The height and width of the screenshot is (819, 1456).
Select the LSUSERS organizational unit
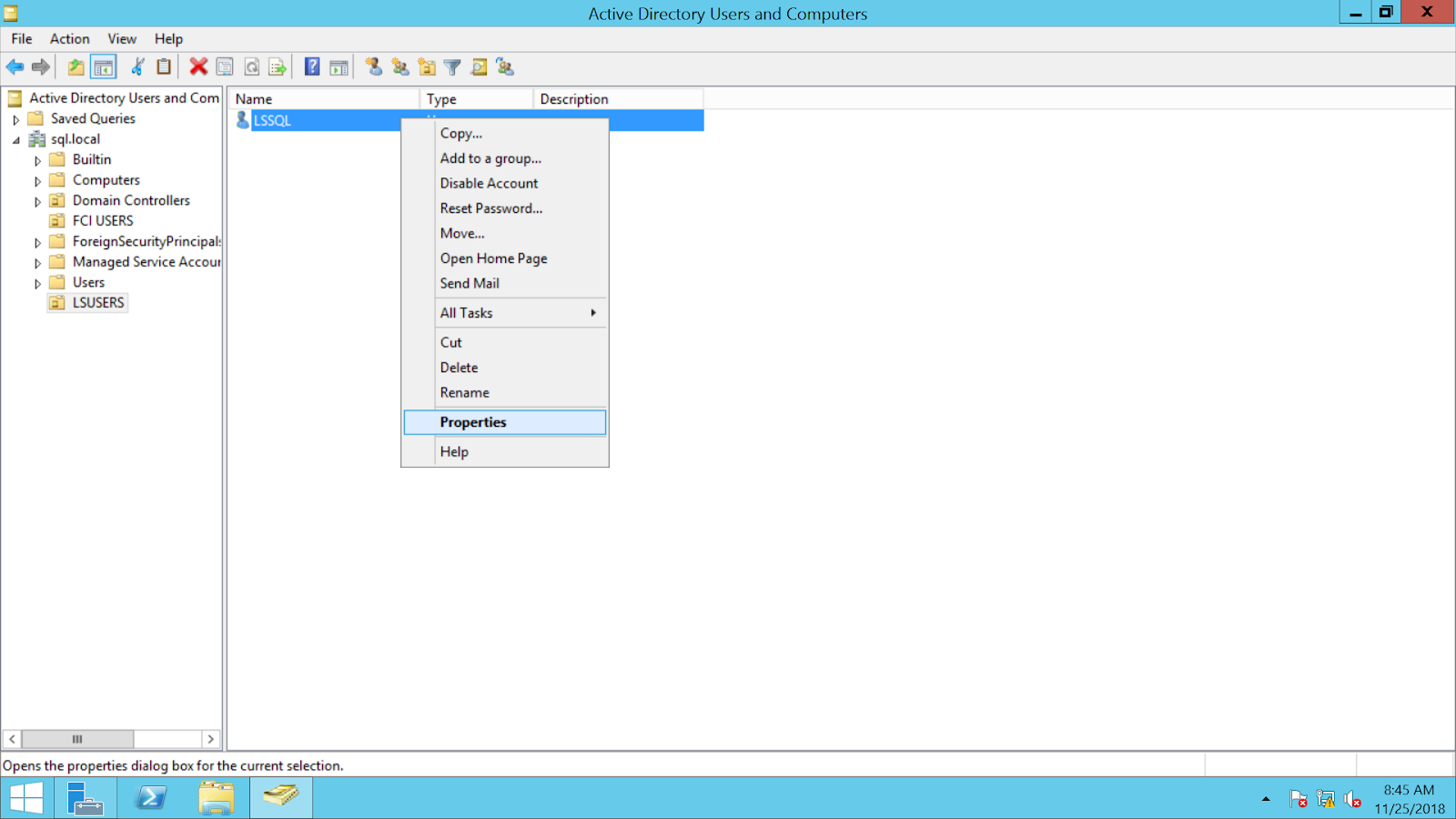click(97, 302)
